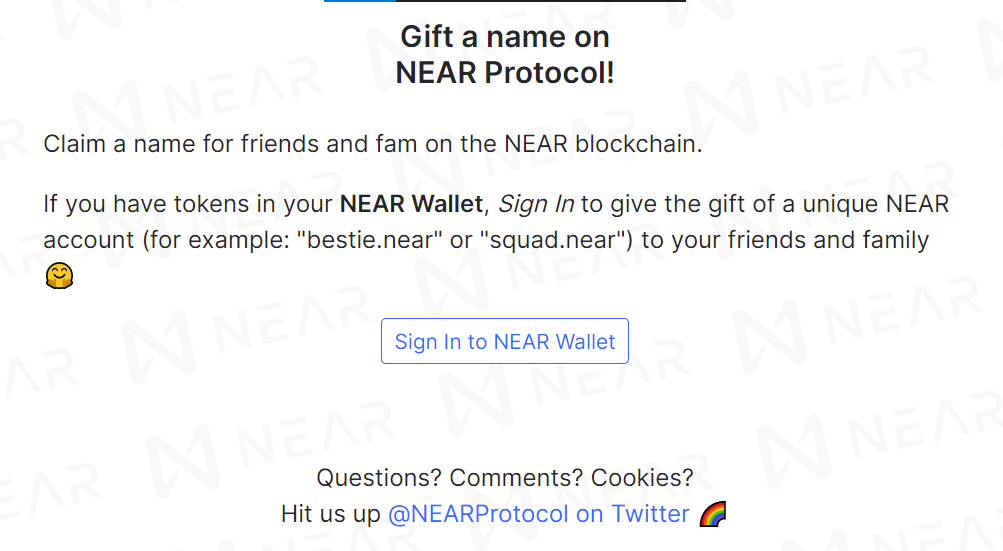Click the 'Hit us up' text
The height and width of the screenshot is (551, 1003).
point(331,514)
